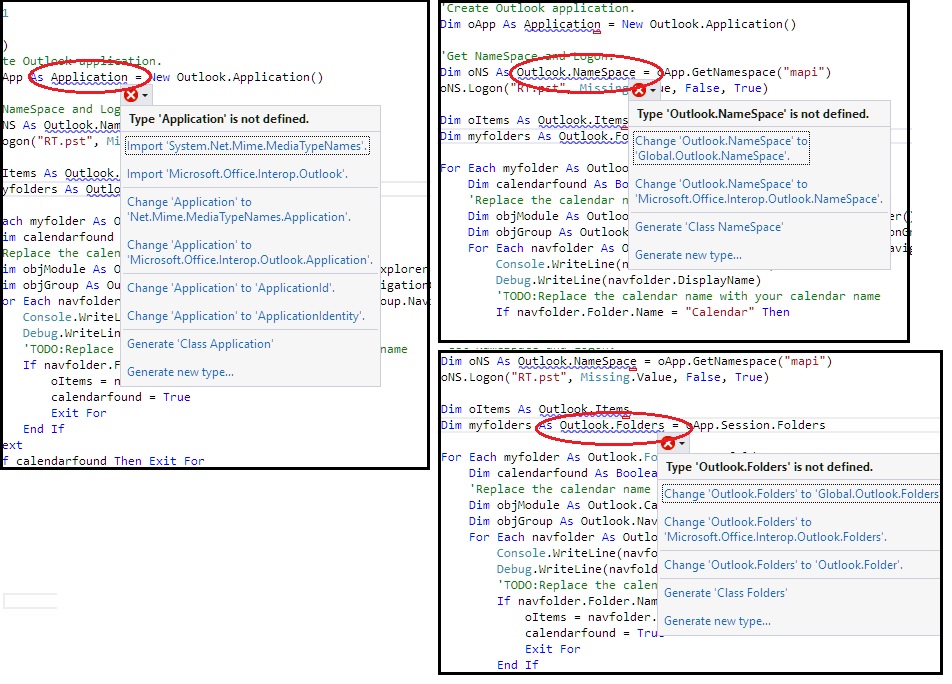Click Generate 'Class Application' option
Image resolution: width=952 pixels, height=684 pixels.
199,344
